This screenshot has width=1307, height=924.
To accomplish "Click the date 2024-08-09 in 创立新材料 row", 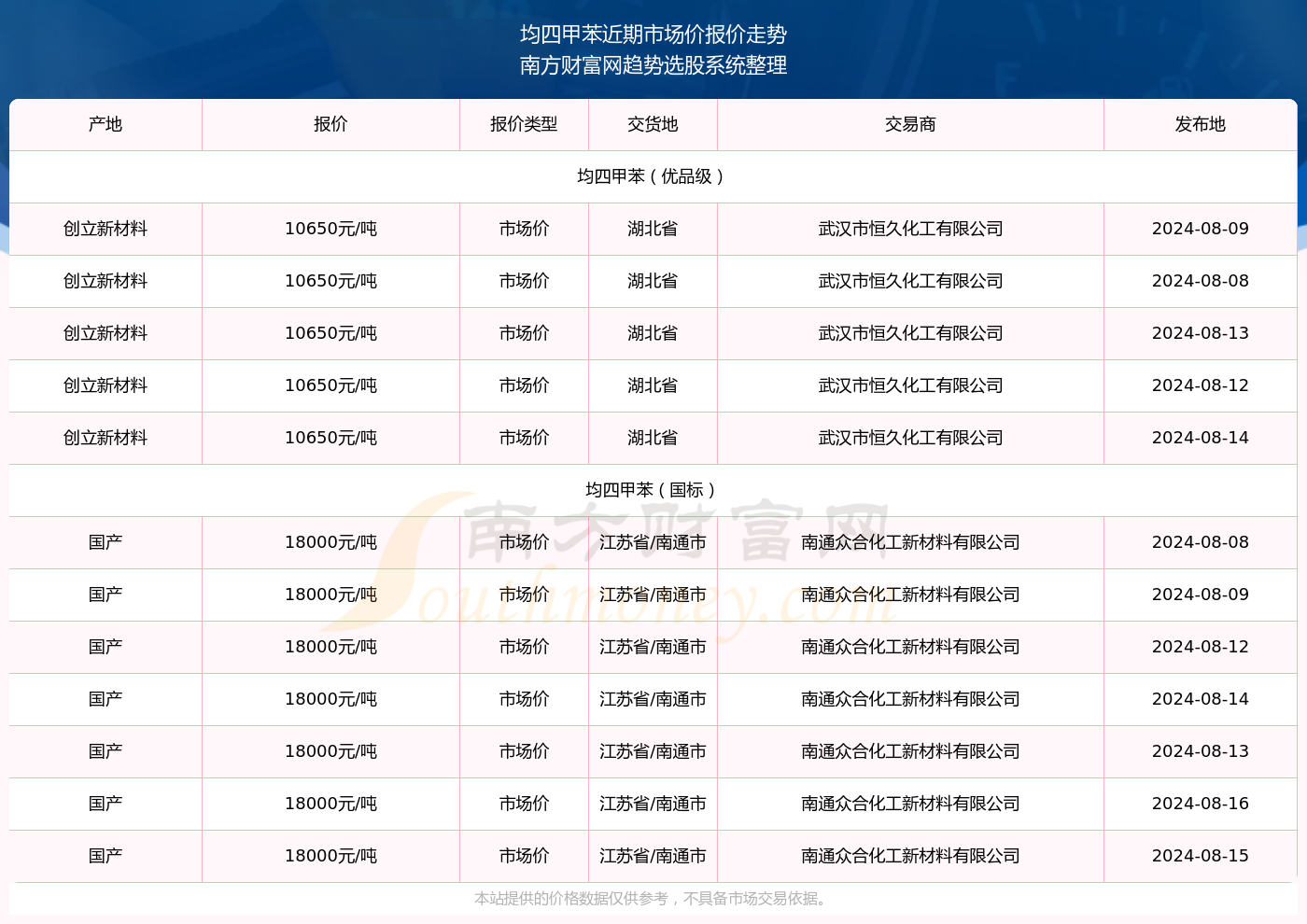I will click(1201, 229).
